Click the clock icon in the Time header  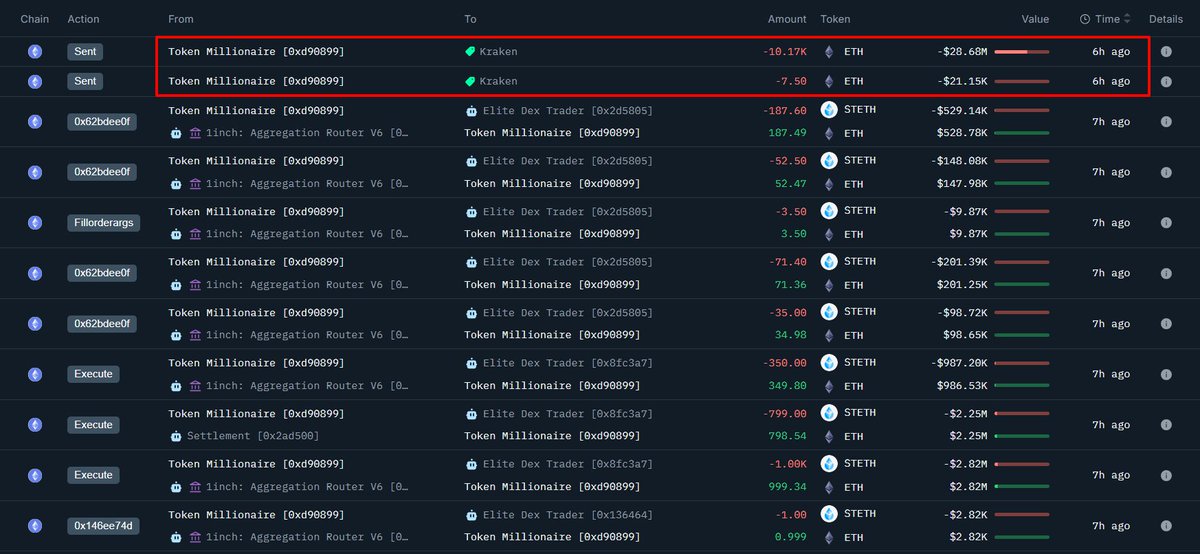point(1085,19)
